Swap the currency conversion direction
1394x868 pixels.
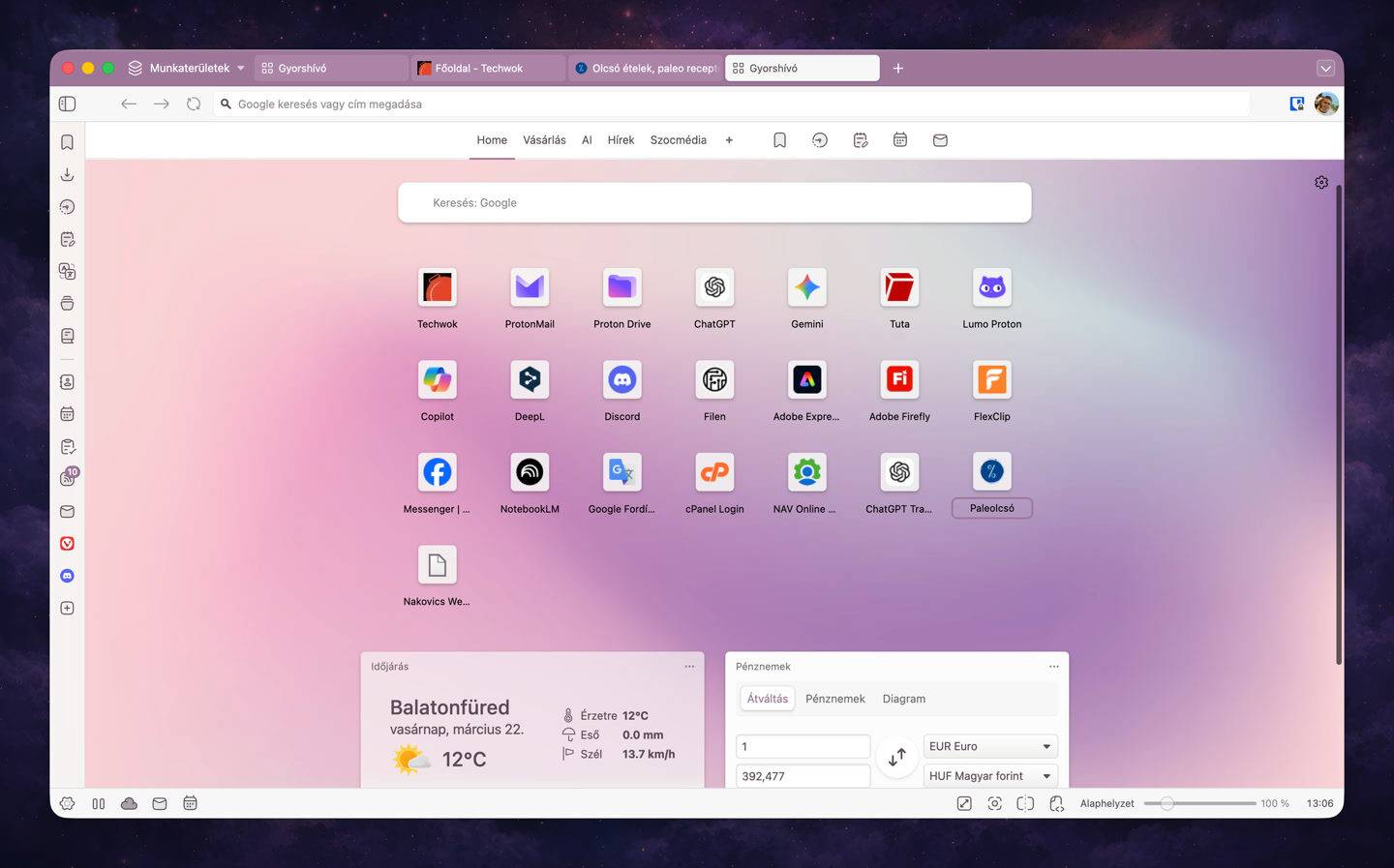click(897, 757)
